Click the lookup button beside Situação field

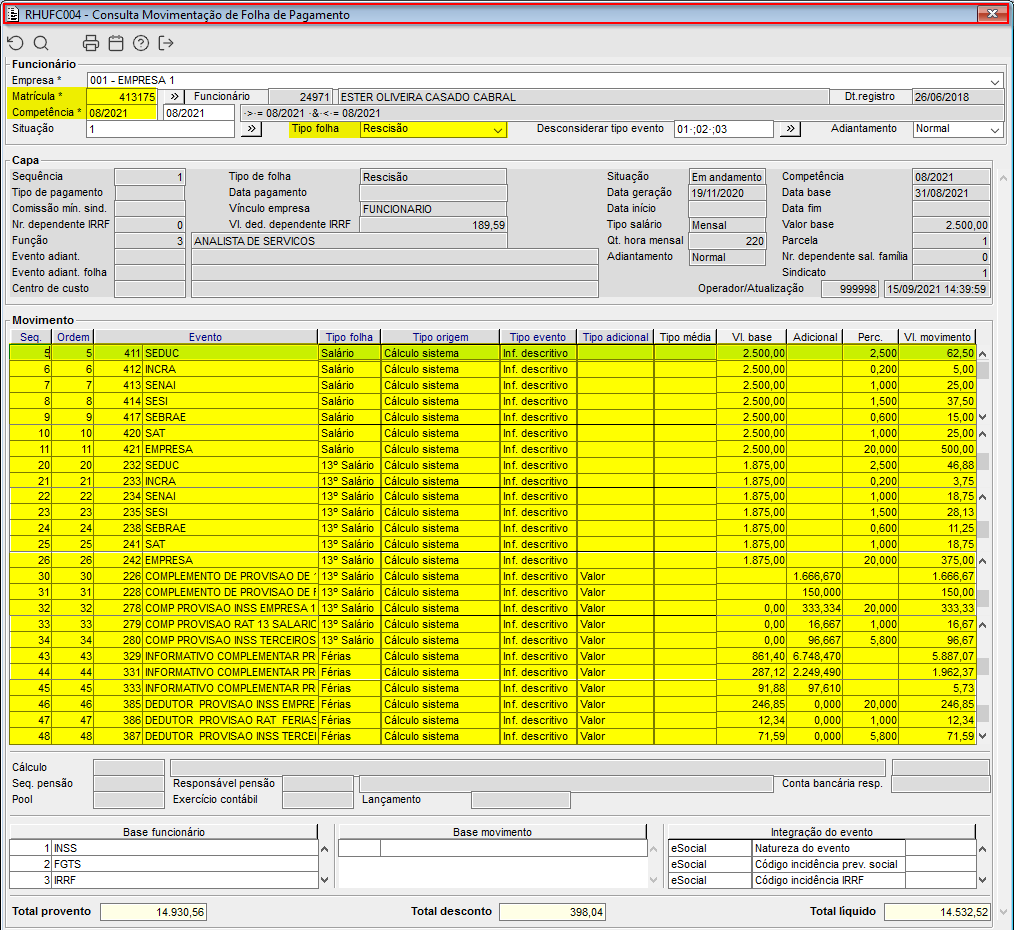pos(251,129)
